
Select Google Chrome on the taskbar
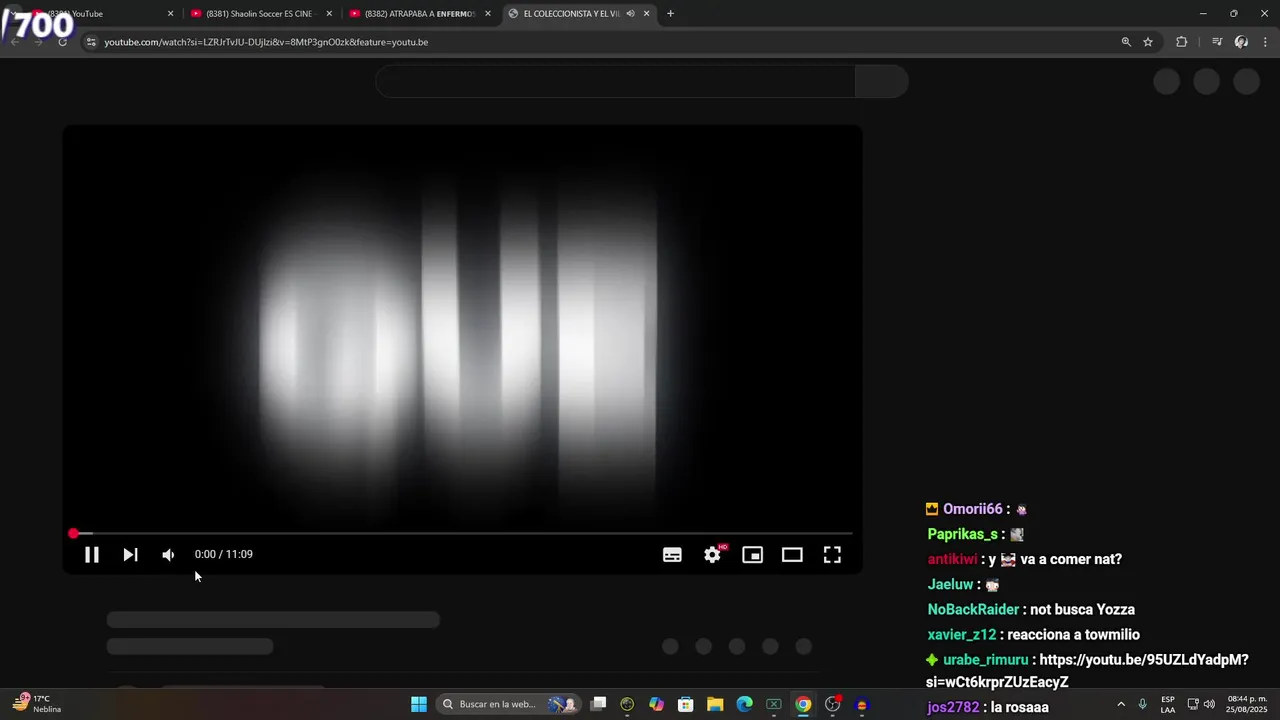coord(803,704)
